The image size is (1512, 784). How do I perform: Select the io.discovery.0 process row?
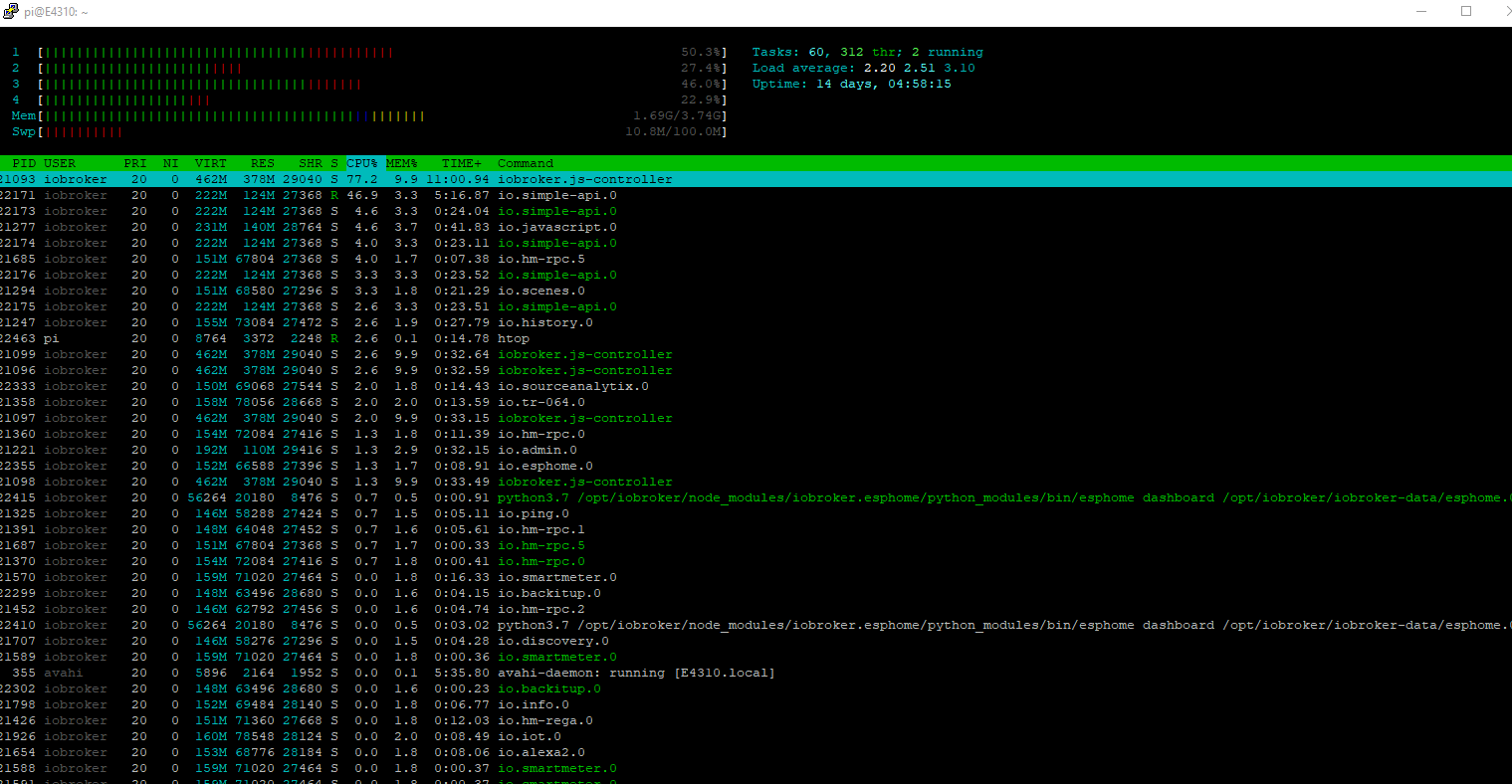coord(756,641)
